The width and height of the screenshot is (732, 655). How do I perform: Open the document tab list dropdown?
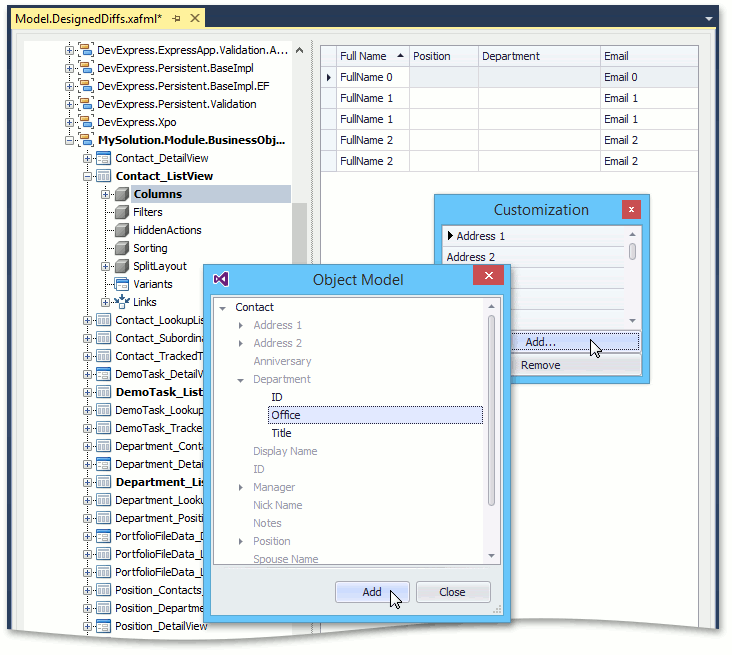(x=709, y=19)
